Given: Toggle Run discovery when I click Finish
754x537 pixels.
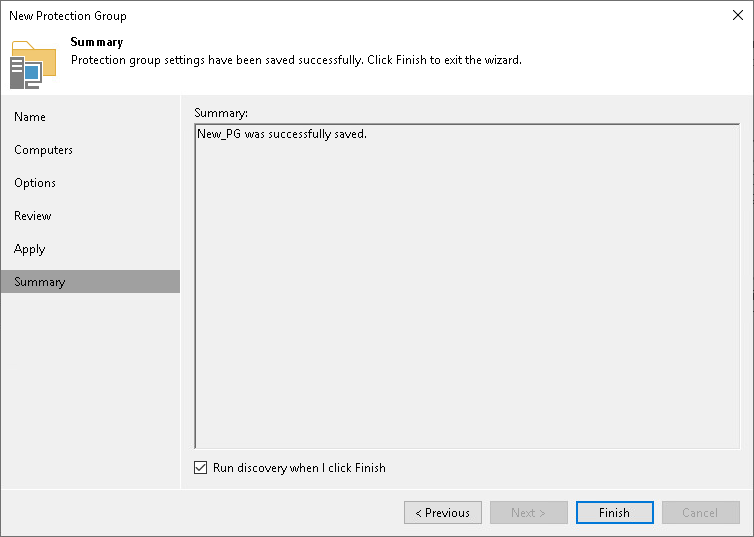Looking at the screenshot, I should pos(203,468).
